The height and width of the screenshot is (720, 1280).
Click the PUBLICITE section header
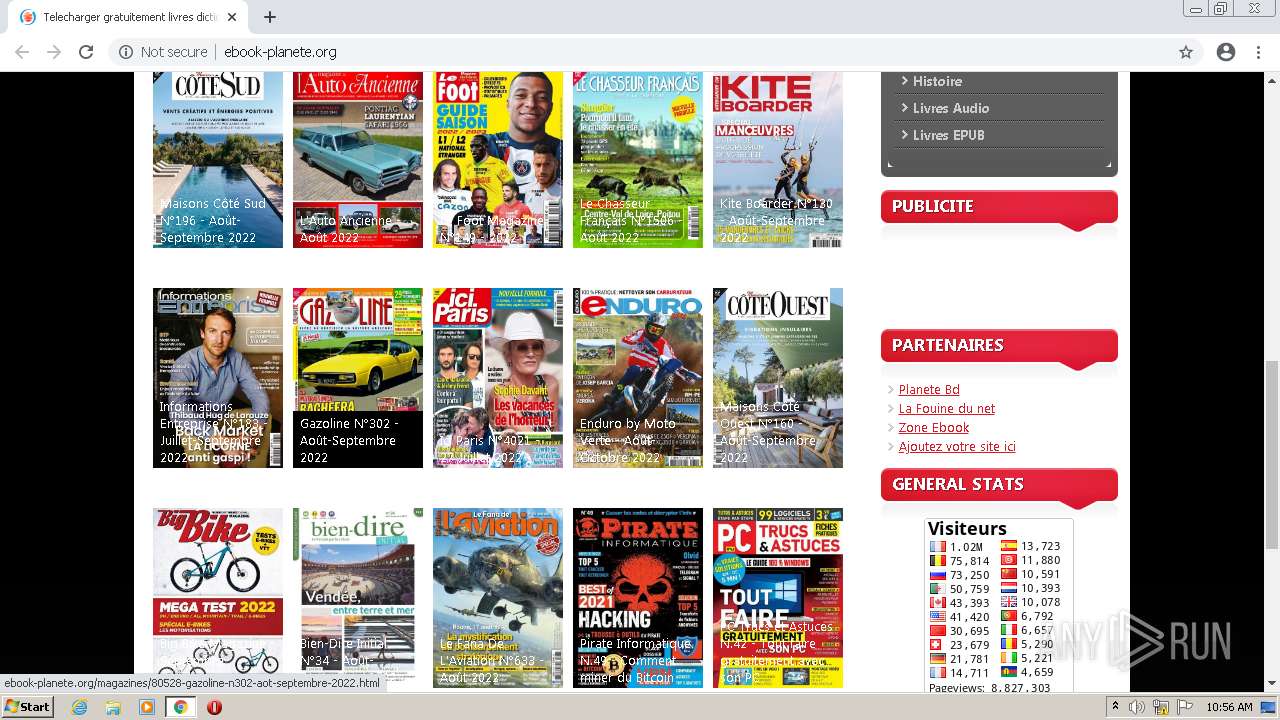(x=999, y=207)
